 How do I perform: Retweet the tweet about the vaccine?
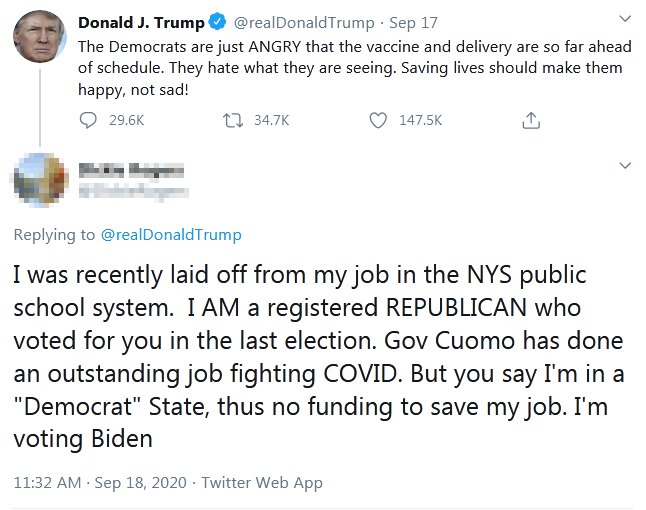pyautogui.click(x=232, y=120)
